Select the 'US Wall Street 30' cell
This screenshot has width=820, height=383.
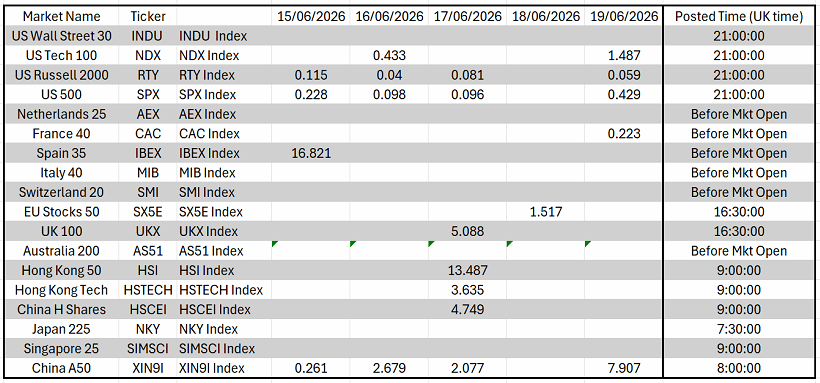click(61, 36)
